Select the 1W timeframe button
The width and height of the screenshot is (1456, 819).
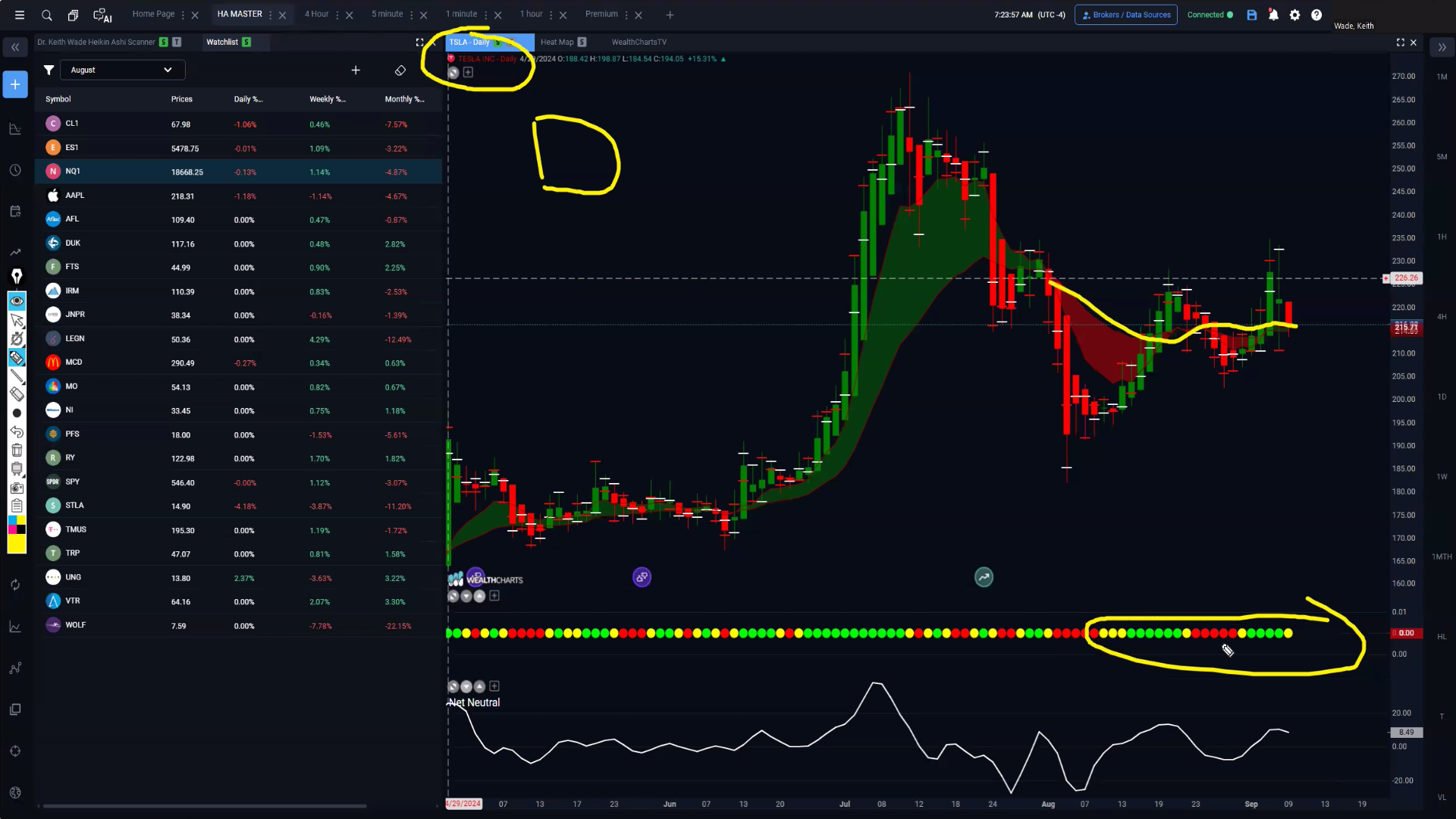click(1442, 477)
